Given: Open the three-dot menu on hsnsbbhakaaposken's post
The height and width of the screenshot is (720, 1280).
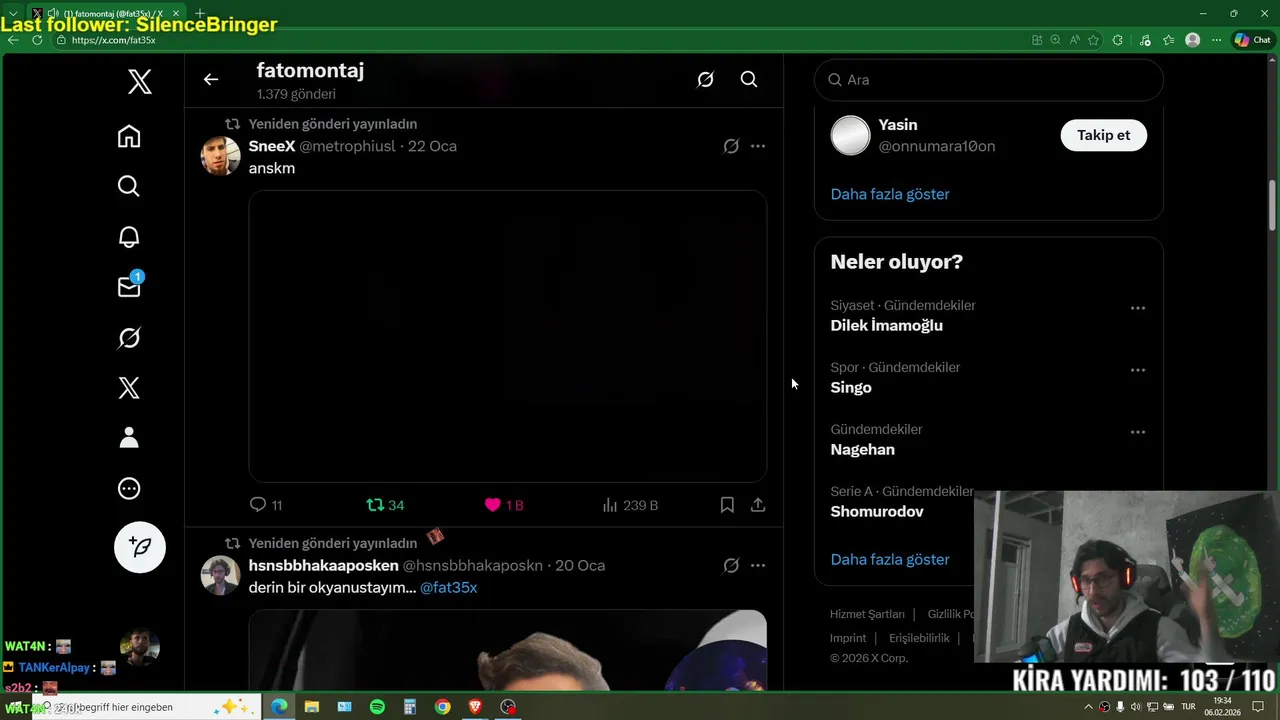Looking at the screenshot, I should coord(758,565).
